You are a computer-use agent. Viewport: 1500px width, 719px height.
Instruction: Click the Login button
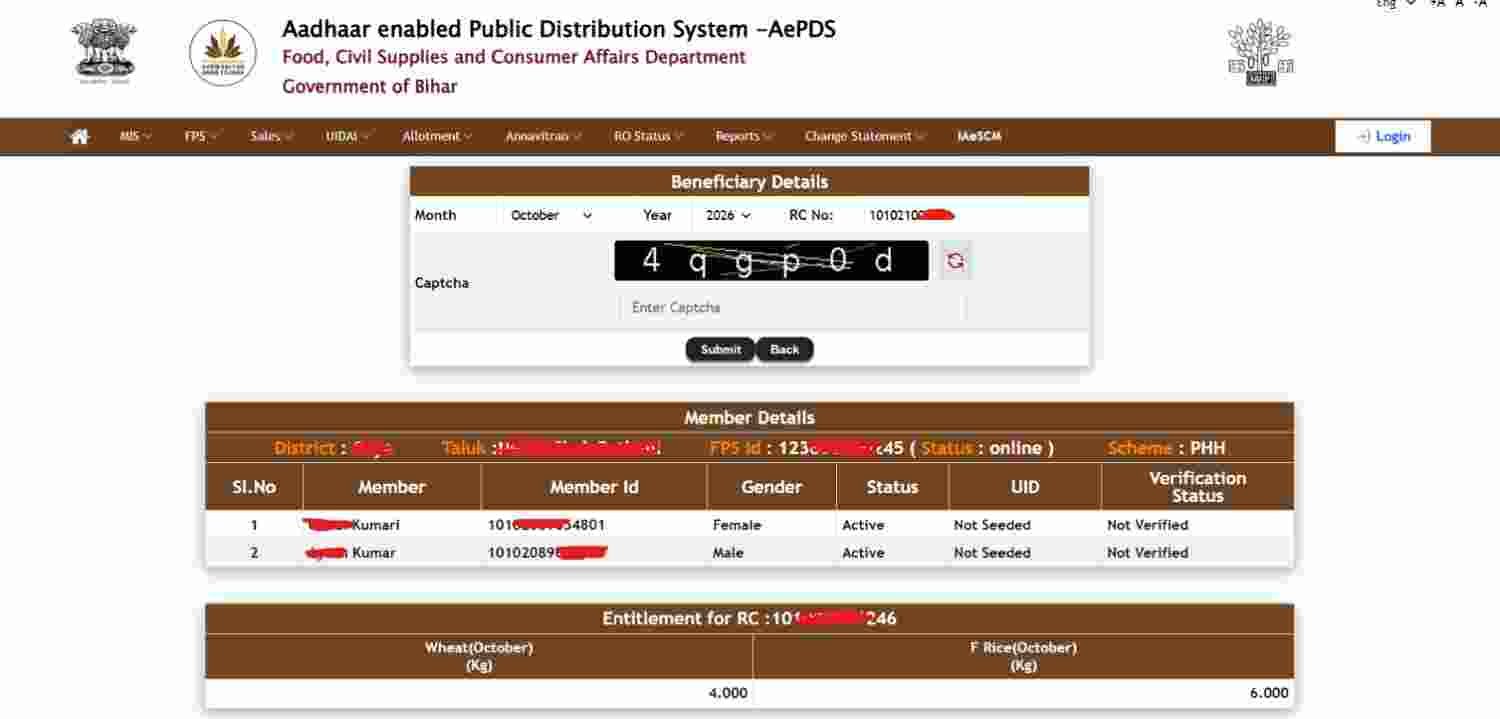click(x=1383, y=137)
